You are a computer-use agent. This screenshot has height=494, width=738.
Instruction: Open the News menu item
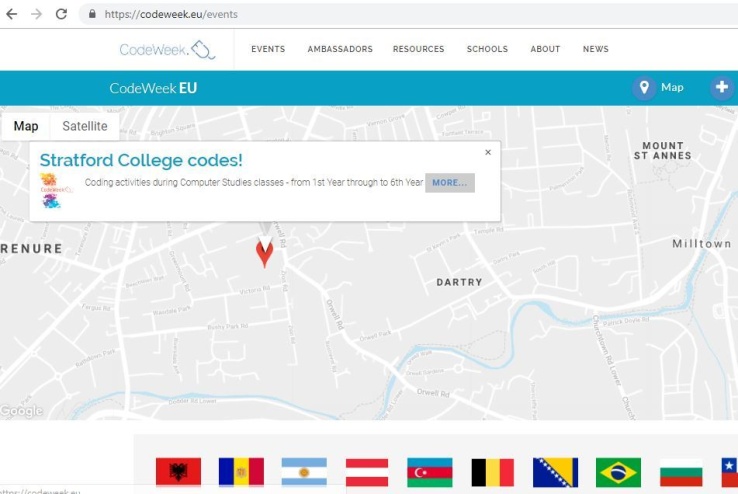[595, 49]
